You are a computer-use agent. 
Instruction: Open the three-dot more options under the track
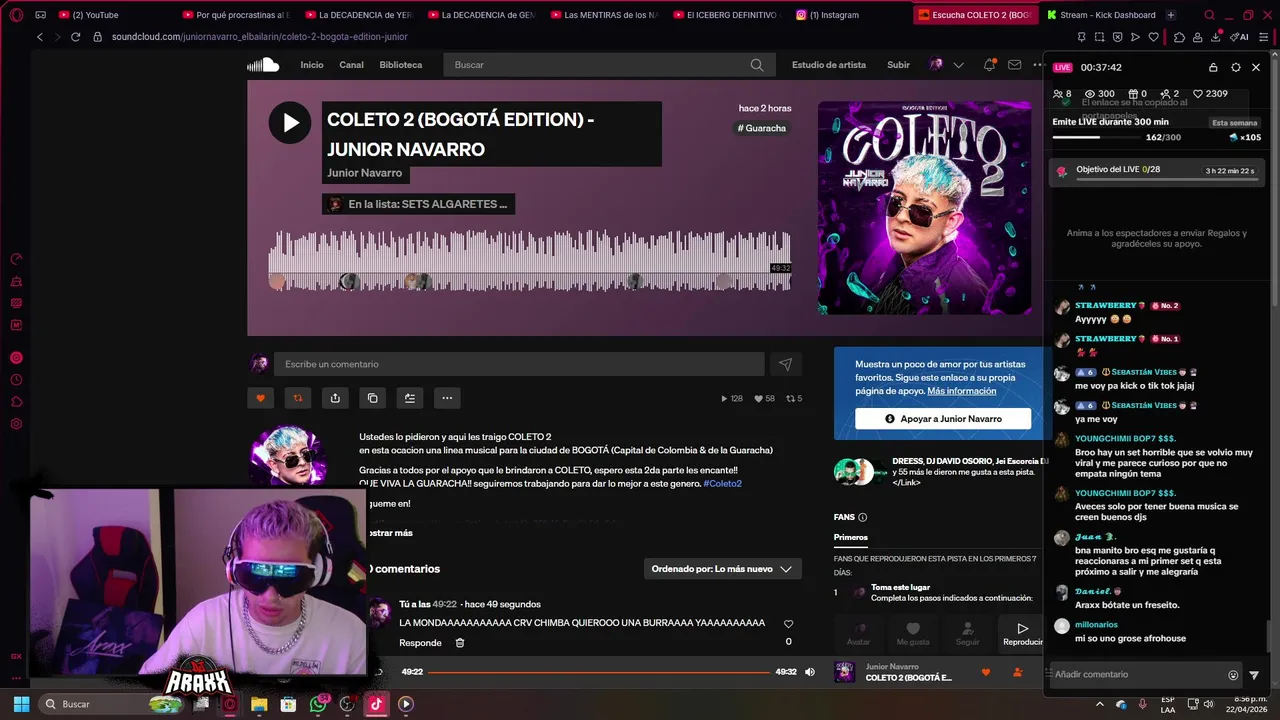click(447, 398)
